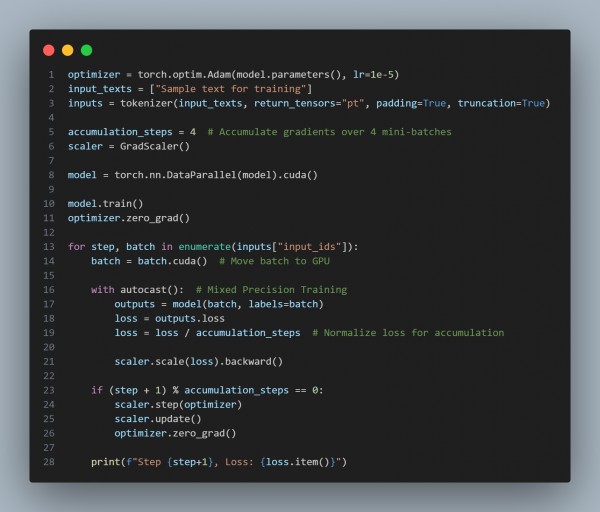Click line number 28 in the gutter
The width and height of the screenshot is (600, 512).
click(x=49, y=462)
